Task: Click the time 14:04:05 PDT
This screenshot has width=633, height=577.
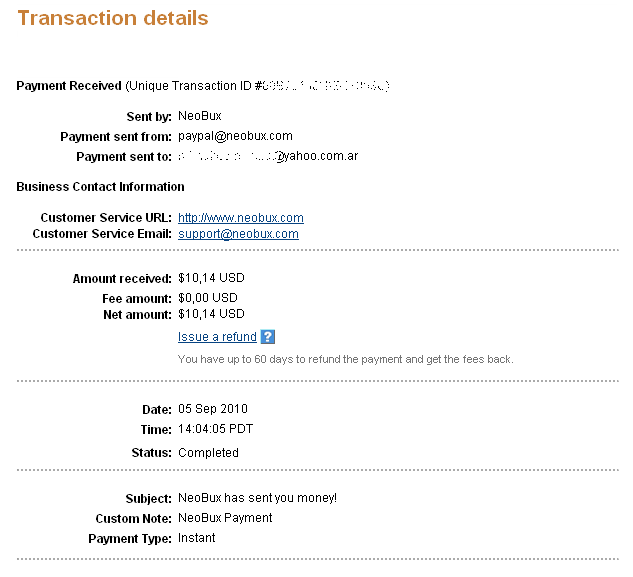Action: click(216, 429)
